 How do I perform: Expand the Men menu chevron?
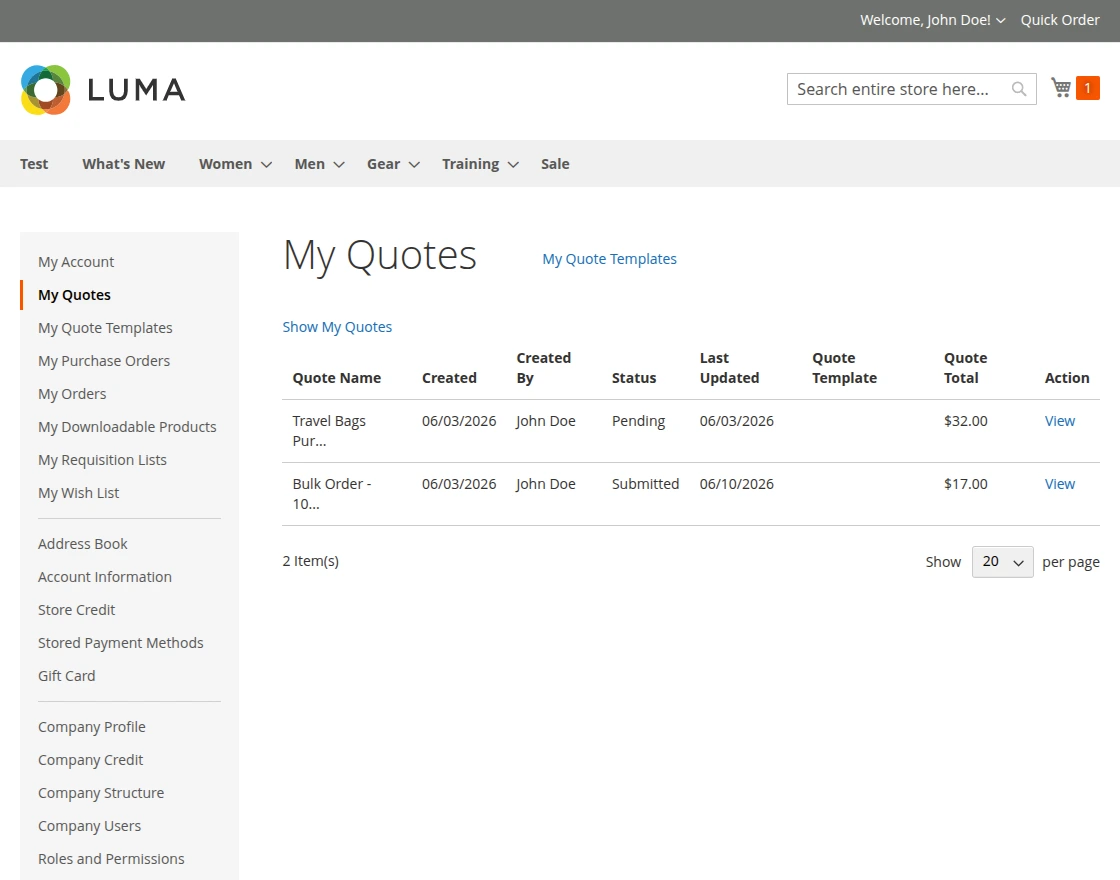339,165
